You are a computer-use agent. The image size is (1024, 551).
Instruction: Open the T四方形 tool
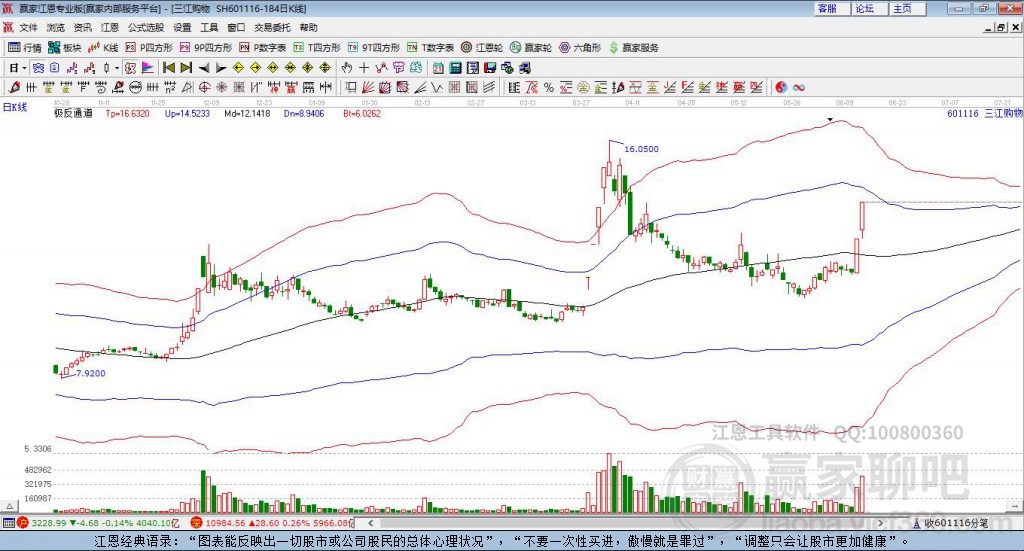pos(317,48)
